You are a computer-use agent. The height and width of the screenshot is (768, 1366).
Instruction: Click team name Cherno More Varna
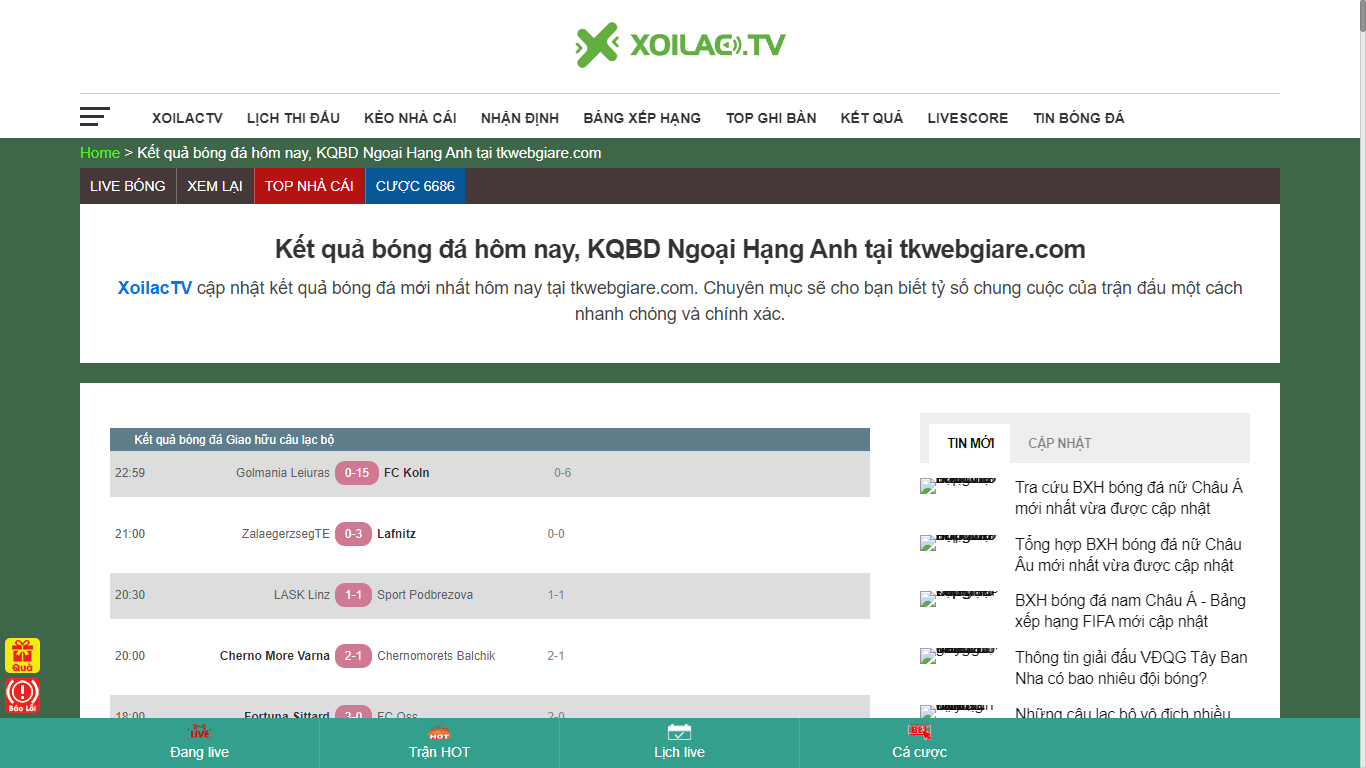pyautogui.click(x=275, y=656)
